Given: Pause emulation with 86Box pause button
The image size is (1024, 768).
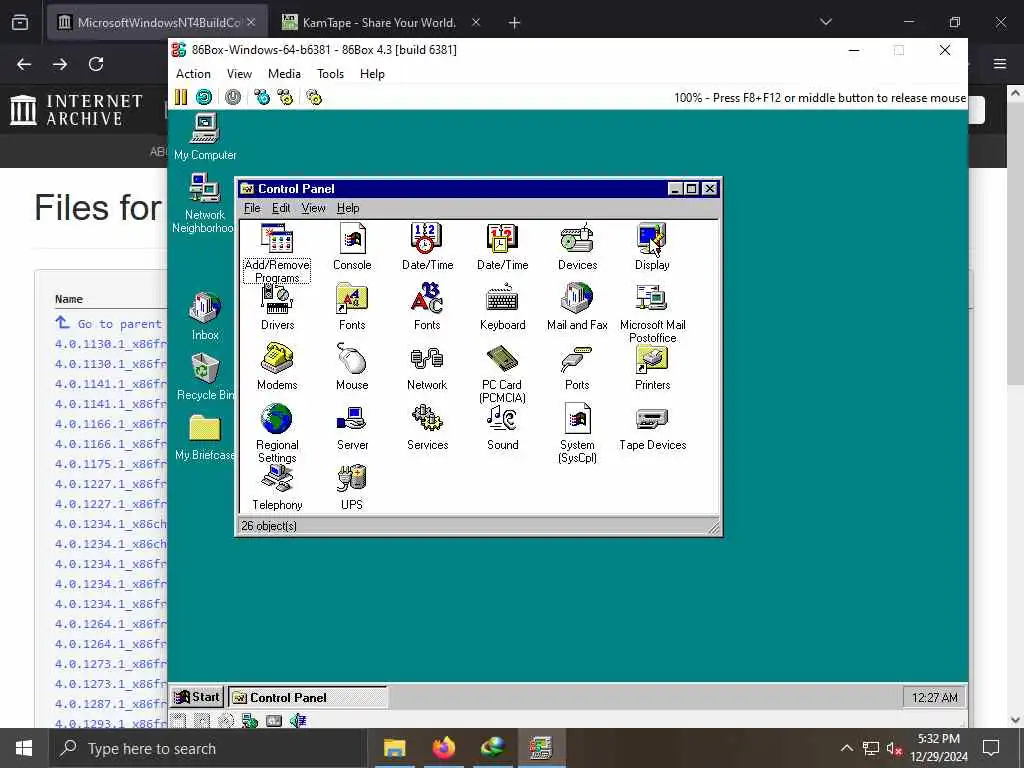Looking at the screenshot, I should [x=181, y=97].
